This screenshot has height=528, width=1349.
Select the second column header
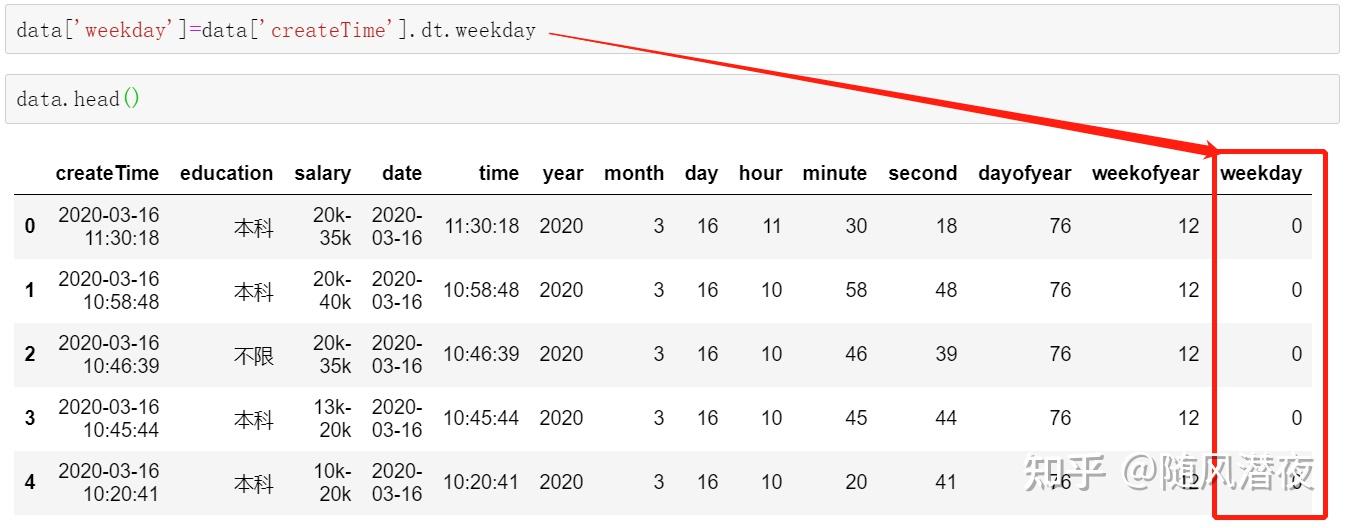click(922, 173)
